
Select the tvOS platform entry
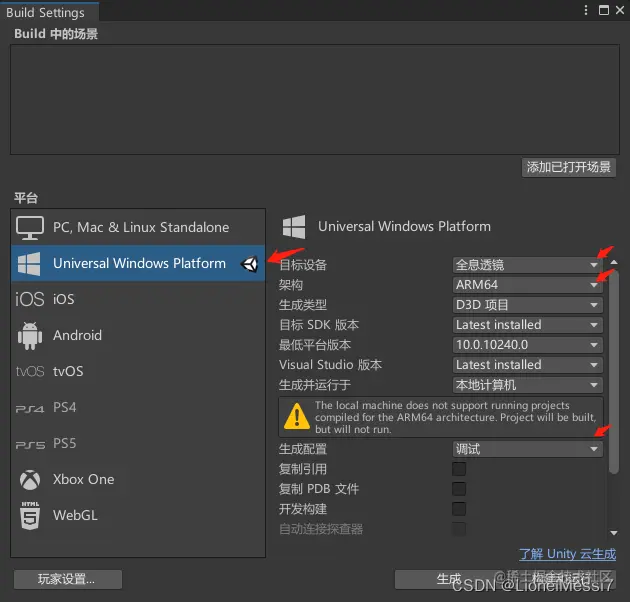point(138,371)
